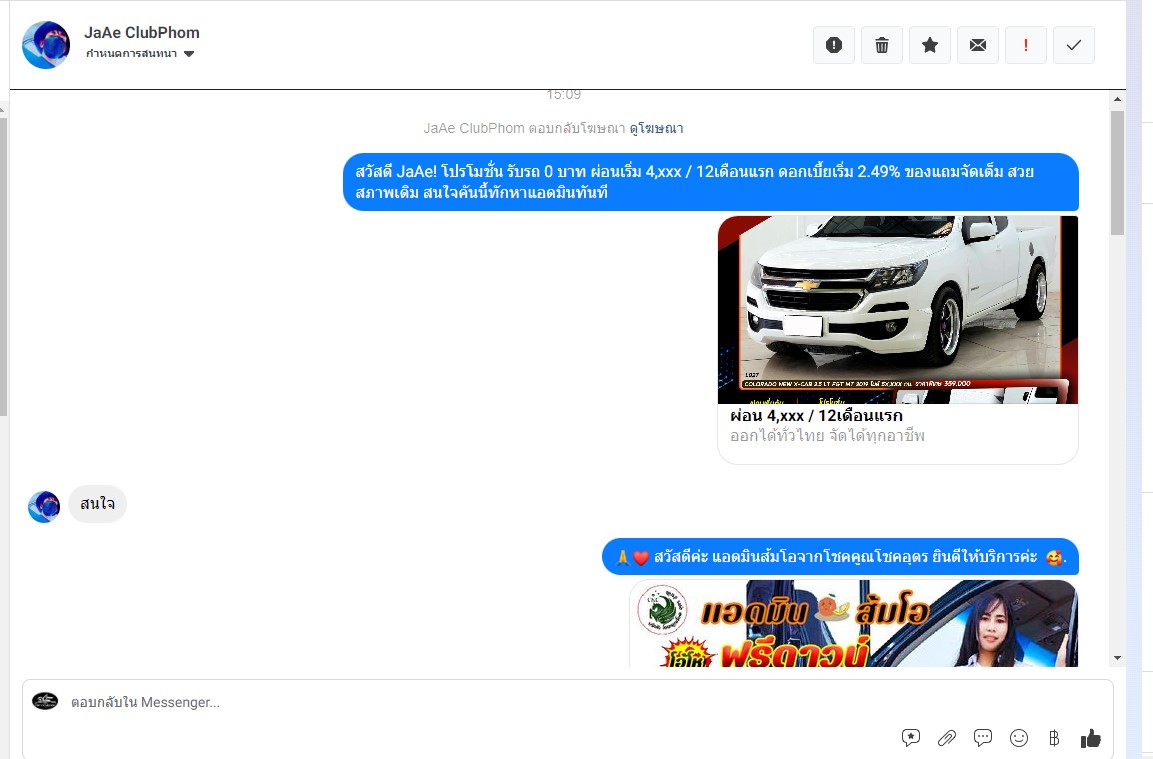The height and width of the screenshot is (759, 1153).
Task: Open the white Chevrolet pickup ad image
Action: click(x=898, y=310)
